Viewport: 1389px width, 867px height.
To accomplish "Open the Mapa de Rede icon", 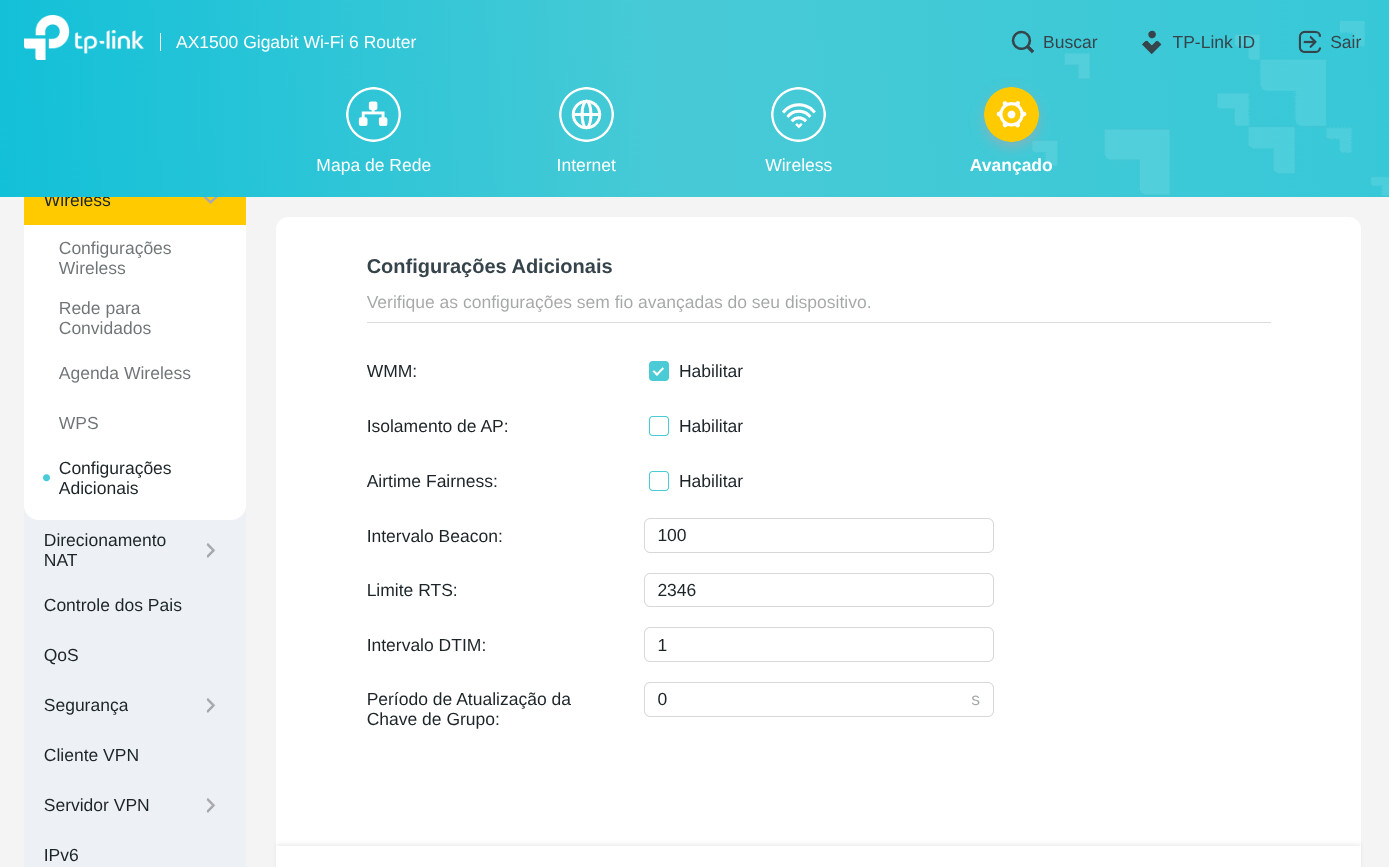I will (373, 115).
